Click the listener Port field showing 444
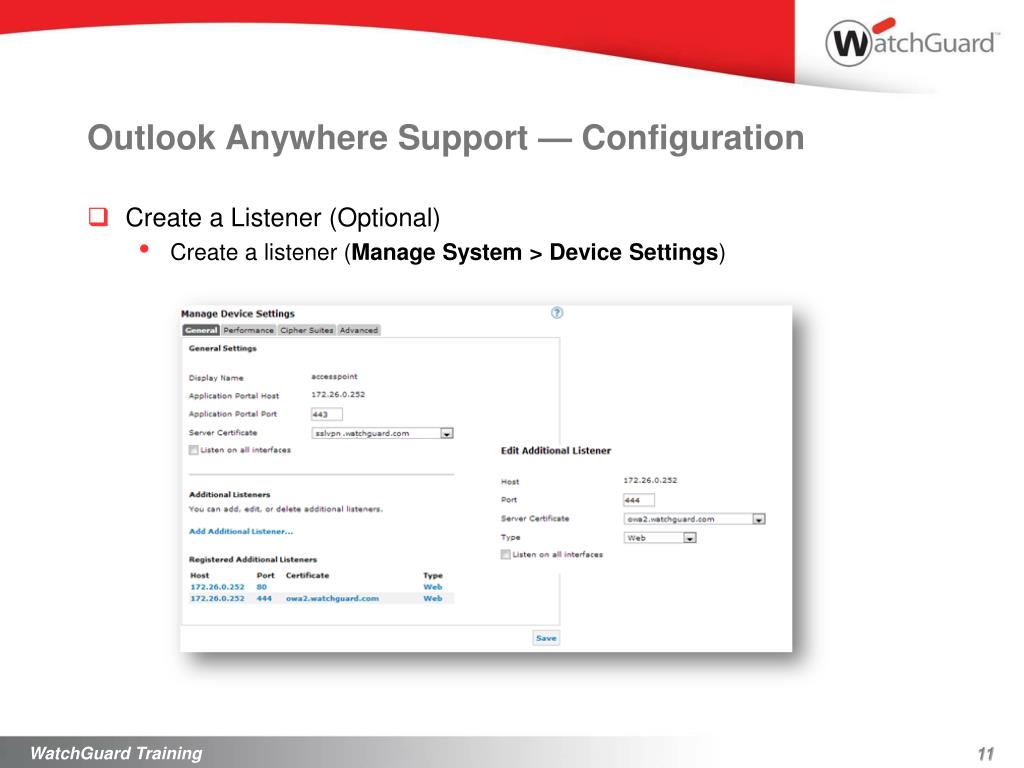 [639, 500]
